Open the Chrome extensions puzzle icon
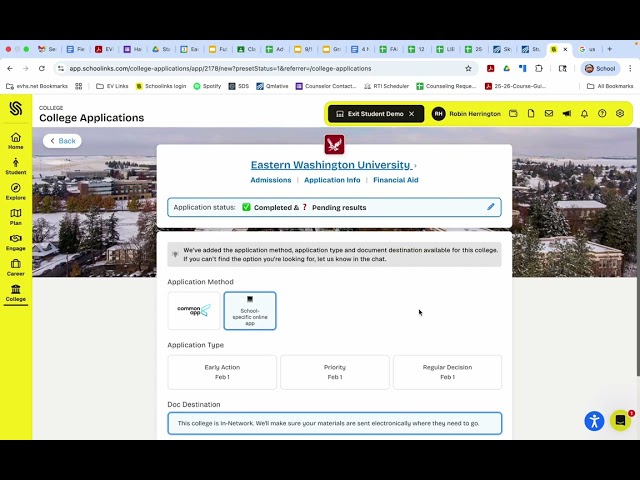The image size is (640, 480). tap(539, 69)
